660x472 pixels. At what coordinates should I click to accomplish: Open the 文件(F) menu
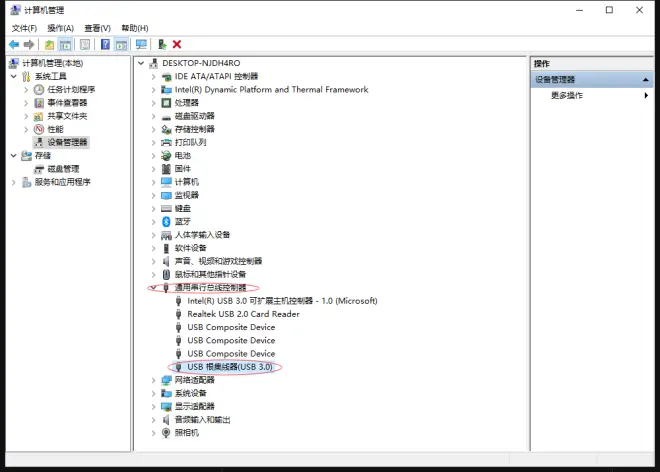(x=24, y=28)
